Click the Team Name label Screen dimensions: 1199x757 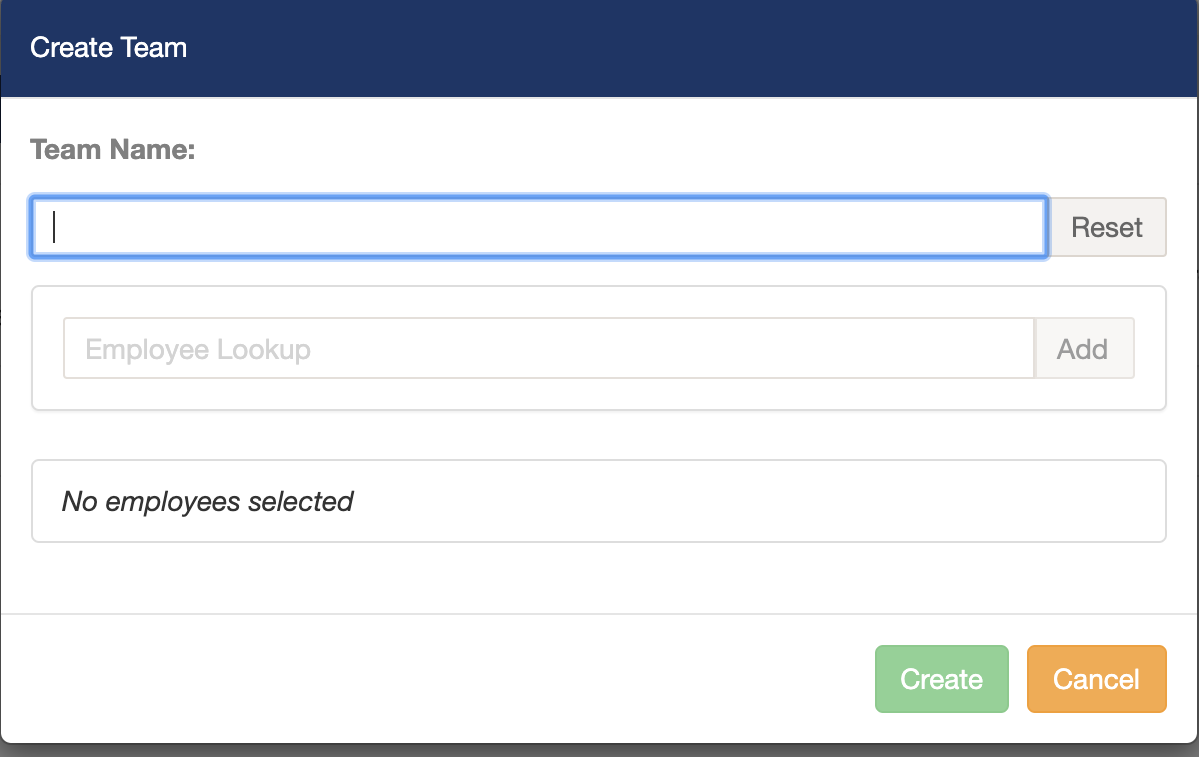[112, 149]
